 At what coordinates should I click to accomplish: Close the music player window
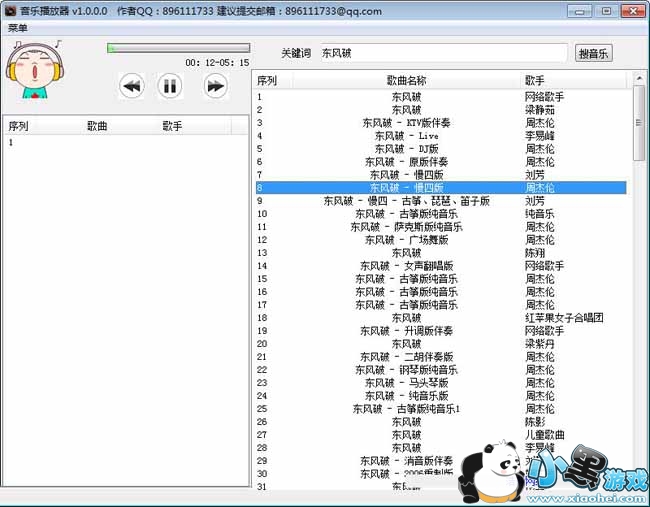coord(633,11)
